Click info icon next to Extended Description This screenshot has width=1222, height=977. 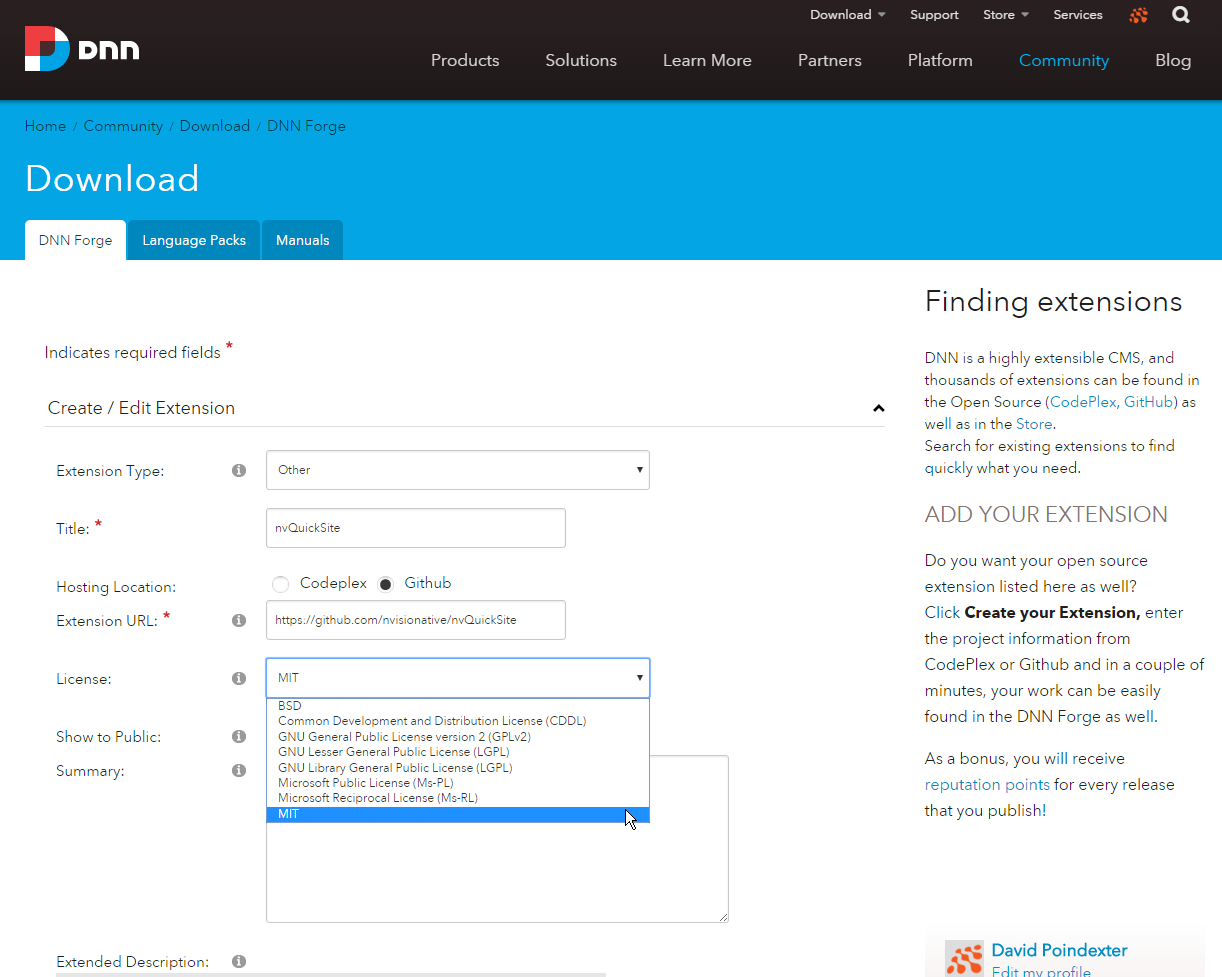click(239, 961)
